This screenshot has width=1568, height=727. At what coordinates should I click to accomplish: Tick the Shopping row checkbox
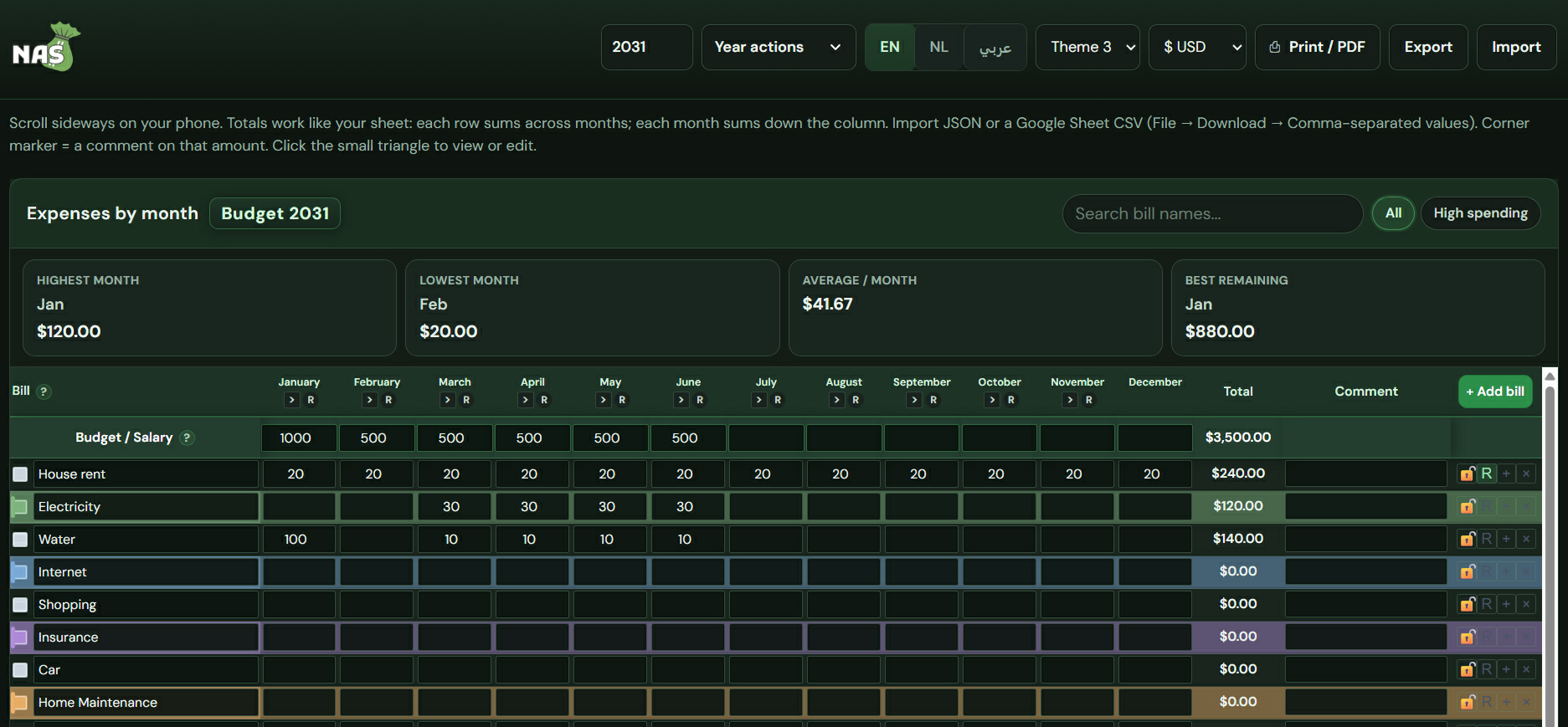coord(20,605)
